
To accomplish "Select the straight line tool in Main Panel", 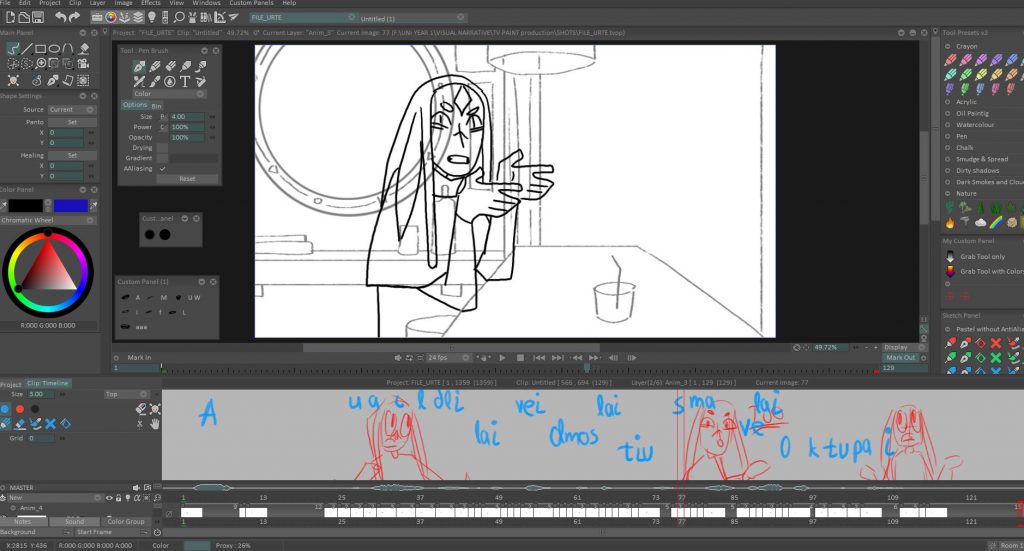I will pos(27,48).
